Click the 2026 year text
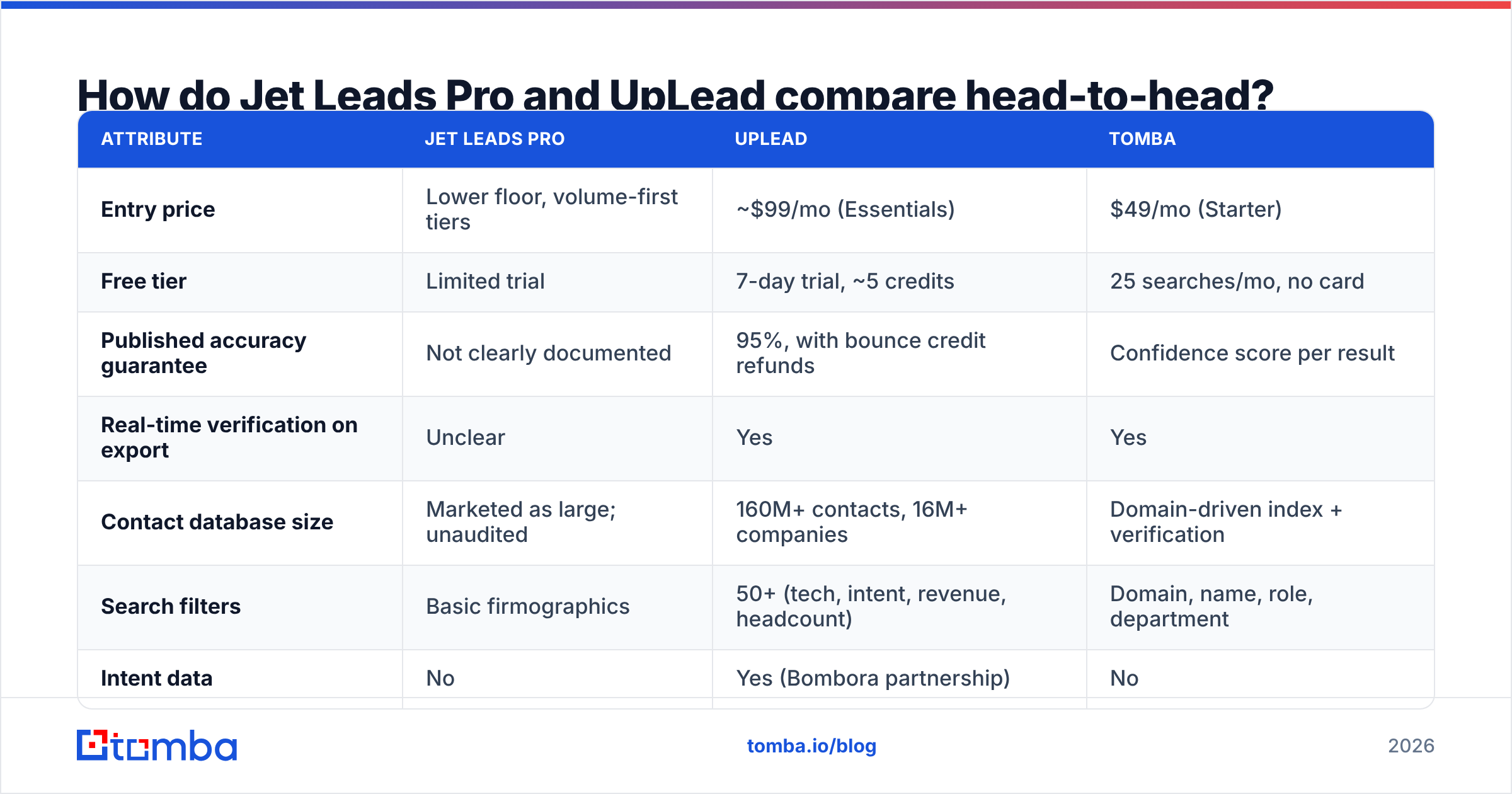The image size is (1512, 794). (x=1411, y=746)
